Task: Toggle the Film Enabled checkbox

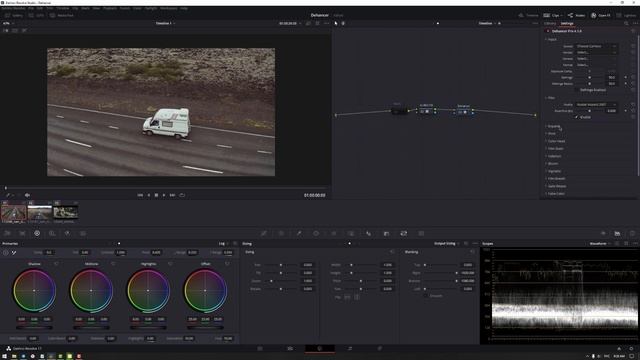Action: 577,117
